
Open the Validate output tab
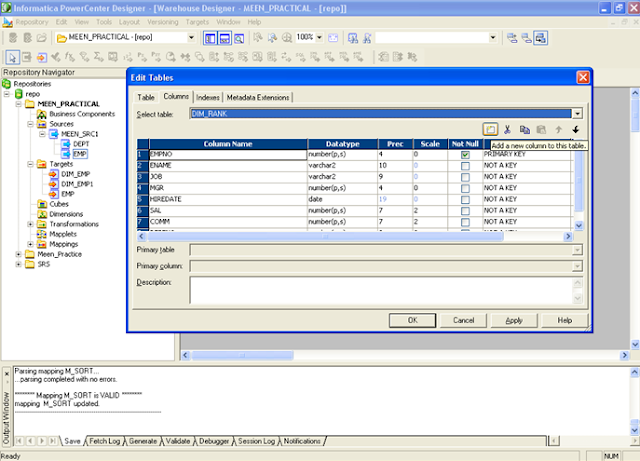pyautogui.click(x=178, y=441)
